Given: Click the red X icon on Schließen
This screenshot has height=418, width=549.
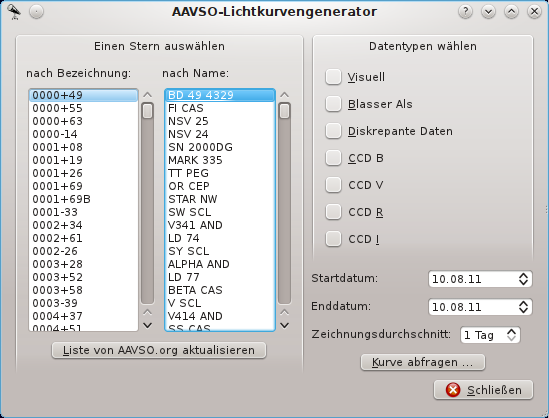Looking at the screenshot, I should (453, 390).
